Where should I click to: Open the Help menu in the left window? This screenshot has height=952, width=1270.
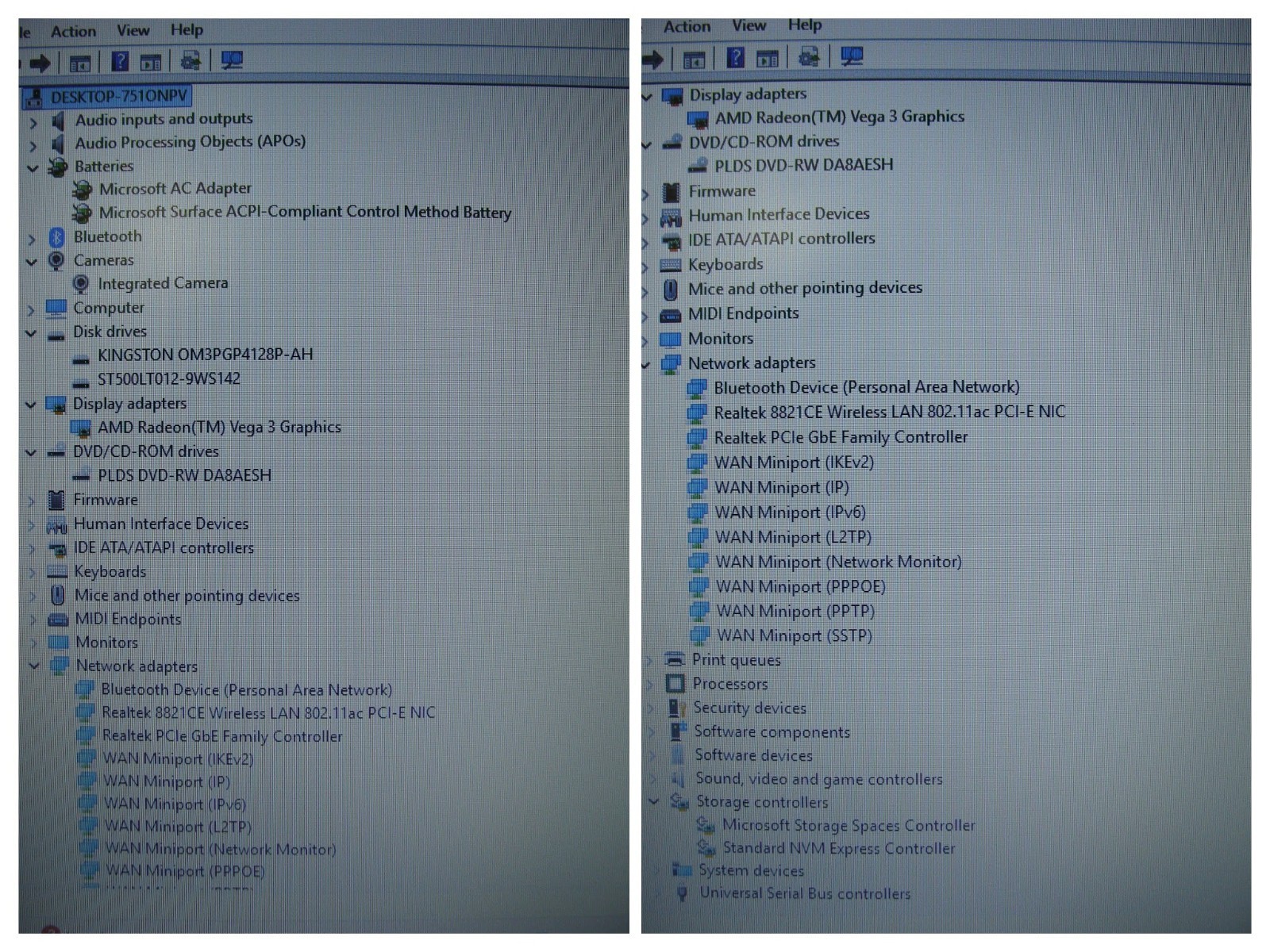[187, 30]
